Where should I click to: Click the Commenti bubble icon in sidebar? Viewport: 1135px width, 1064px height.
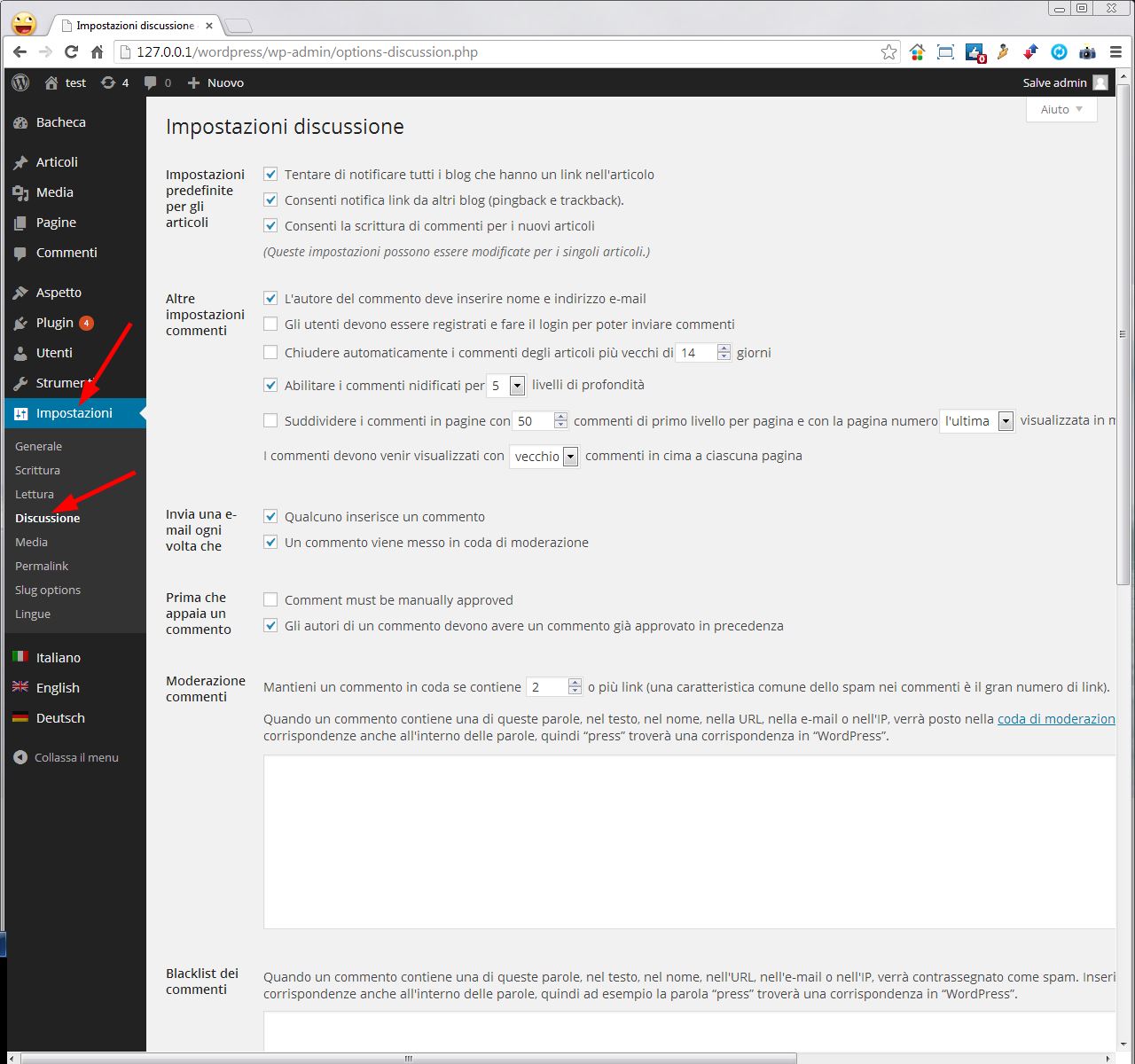[x=21, y=254]
